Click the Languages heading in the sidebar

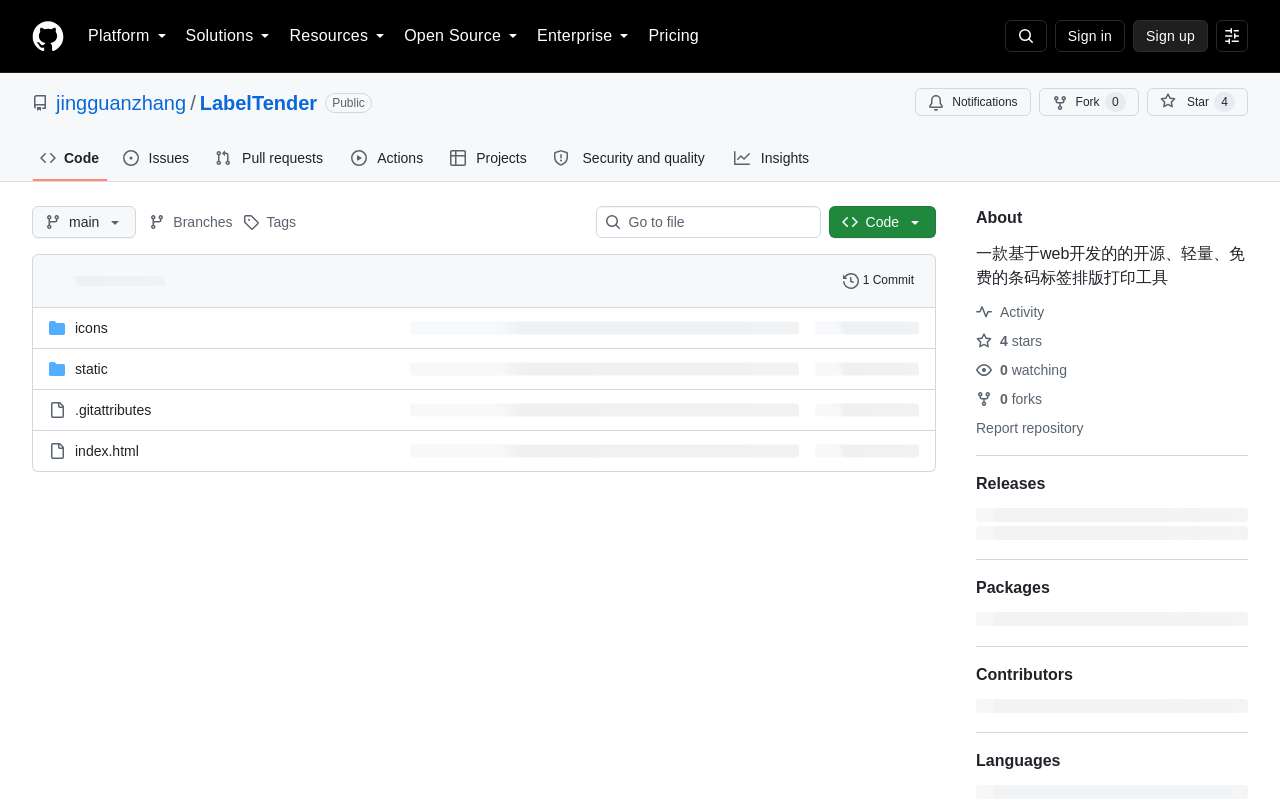point(1018,761)
